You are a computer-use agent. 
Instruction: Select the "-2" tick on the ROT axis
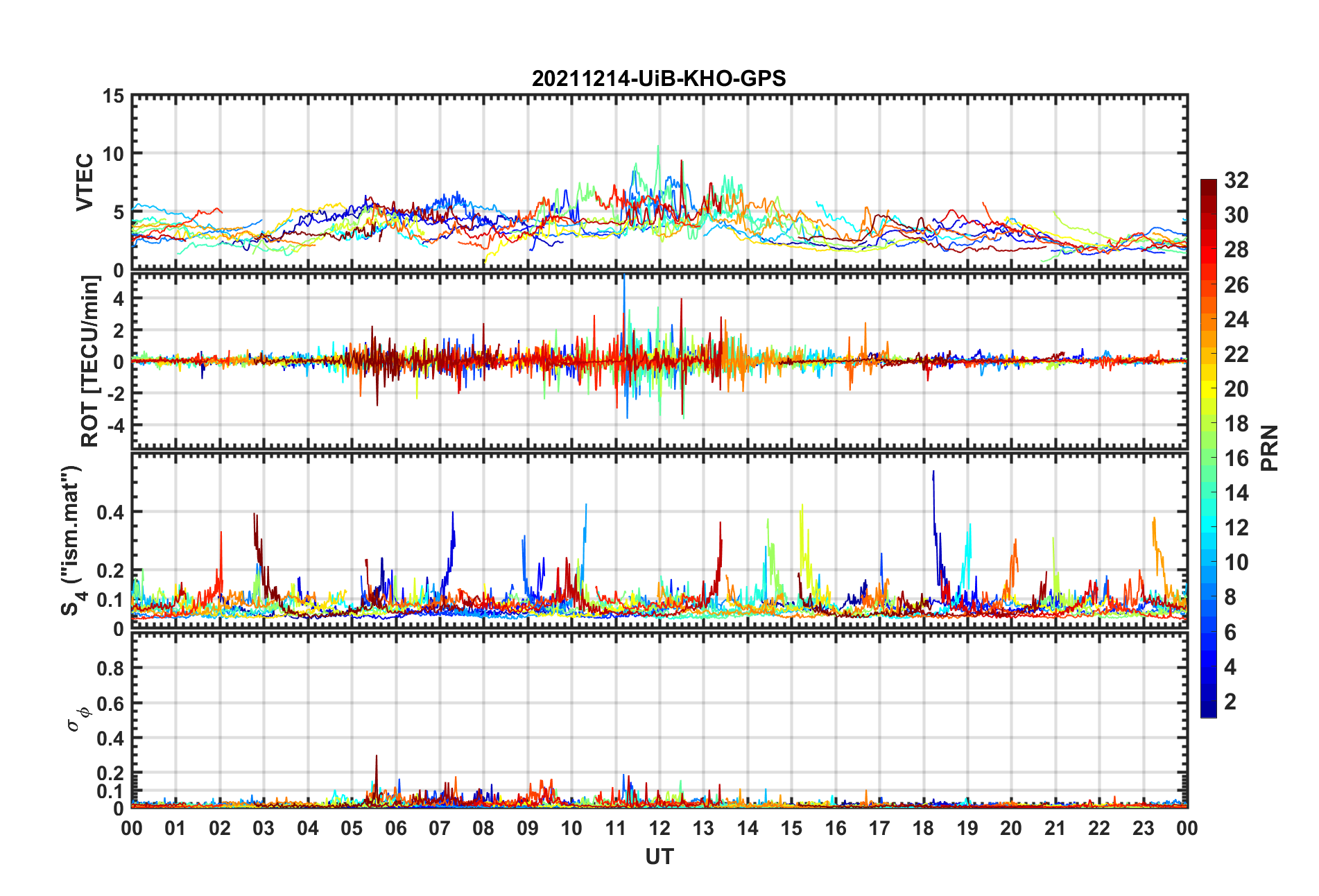pos(114,393)
